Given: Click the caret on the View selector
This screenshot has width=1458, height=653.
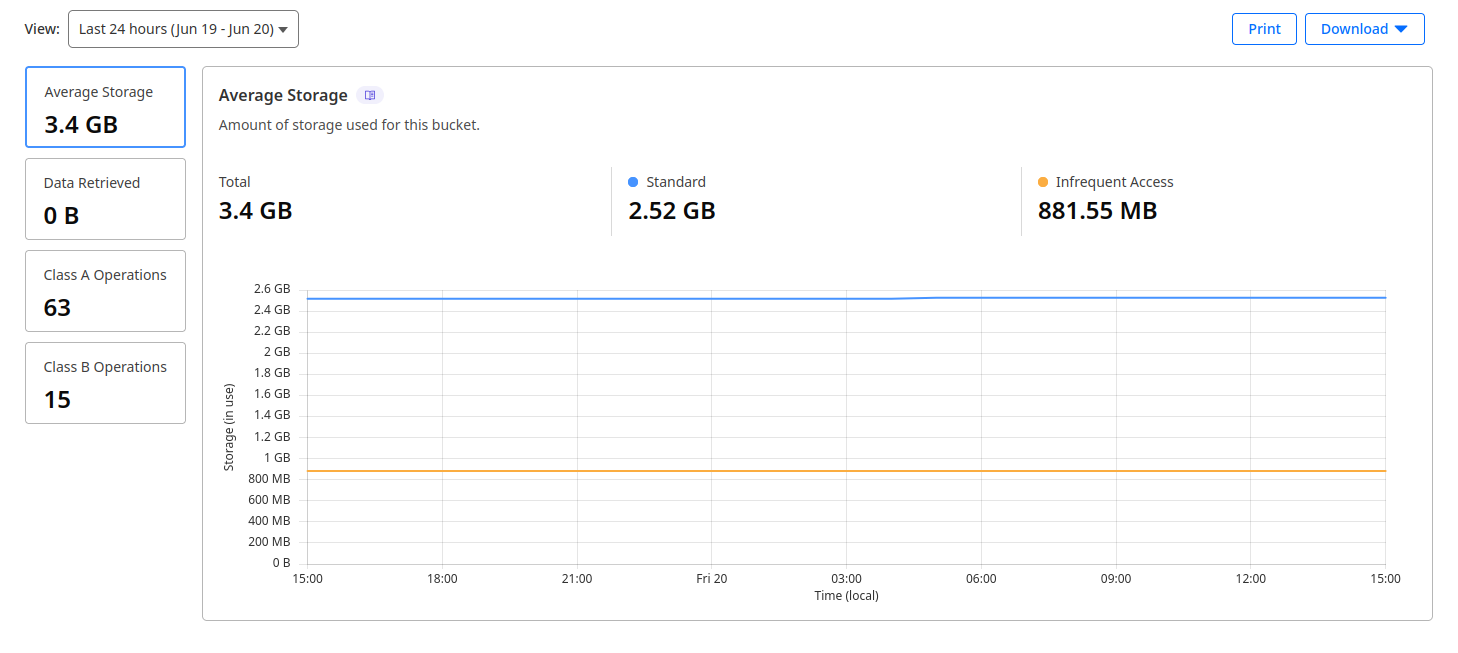Looking at the screenshot, I should point(283,28).
